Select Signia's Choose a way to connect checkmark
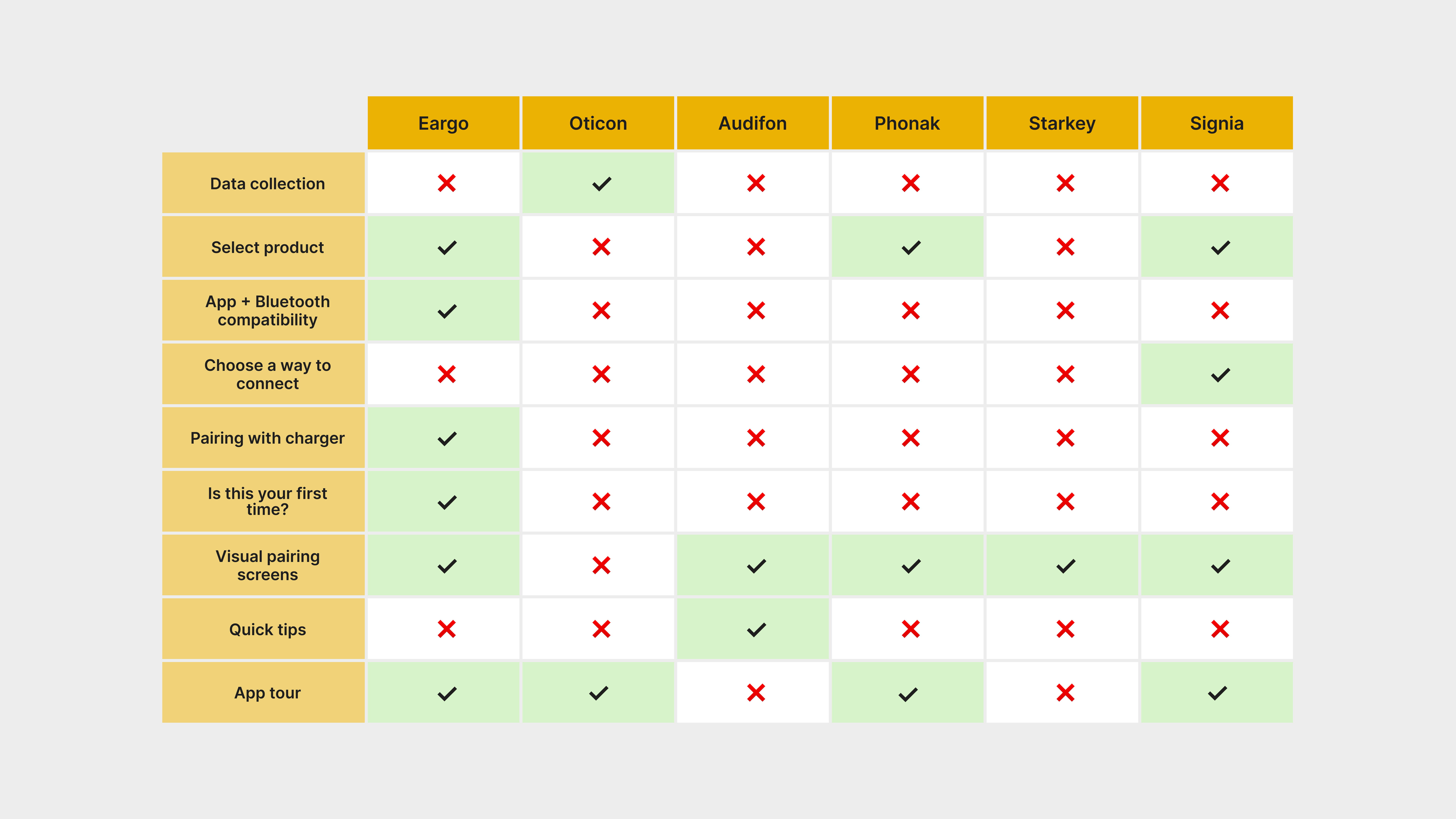The width and height of the screenshot is (1456, 819). tap(1220, 375)
